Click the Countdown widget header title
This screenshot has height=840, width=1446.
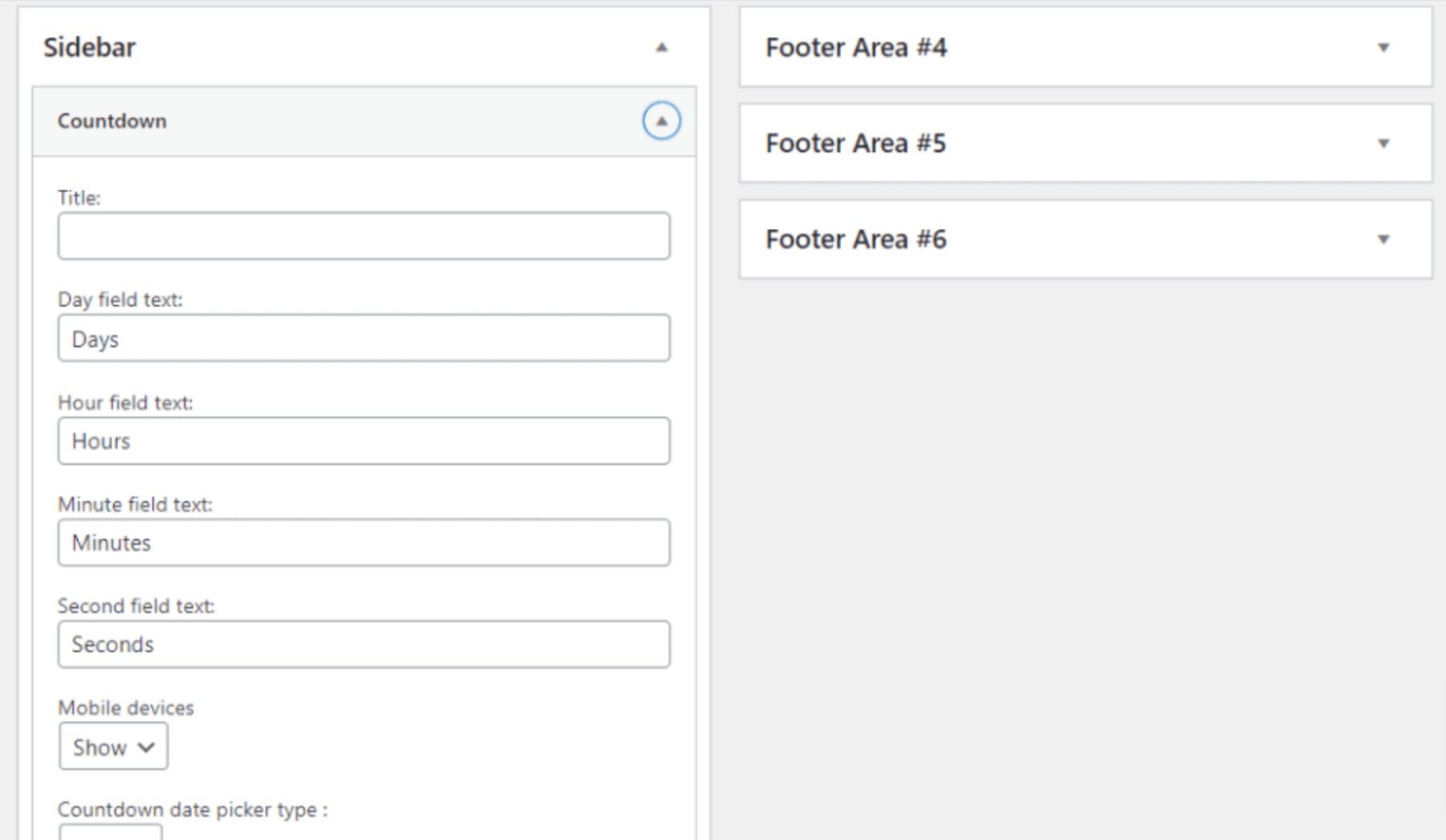(112, 121)
